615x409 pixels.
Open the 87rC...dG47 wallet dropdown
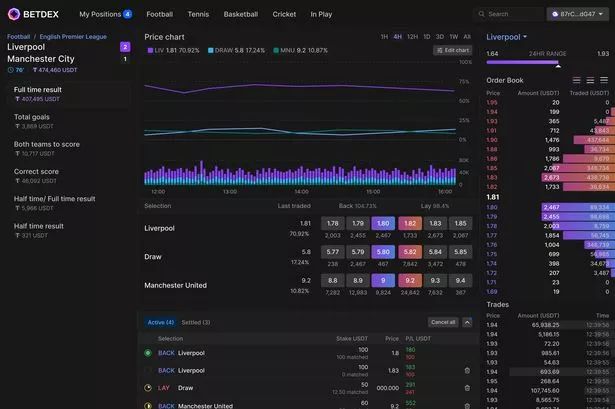pyautogui.click(x=578, y=14)
